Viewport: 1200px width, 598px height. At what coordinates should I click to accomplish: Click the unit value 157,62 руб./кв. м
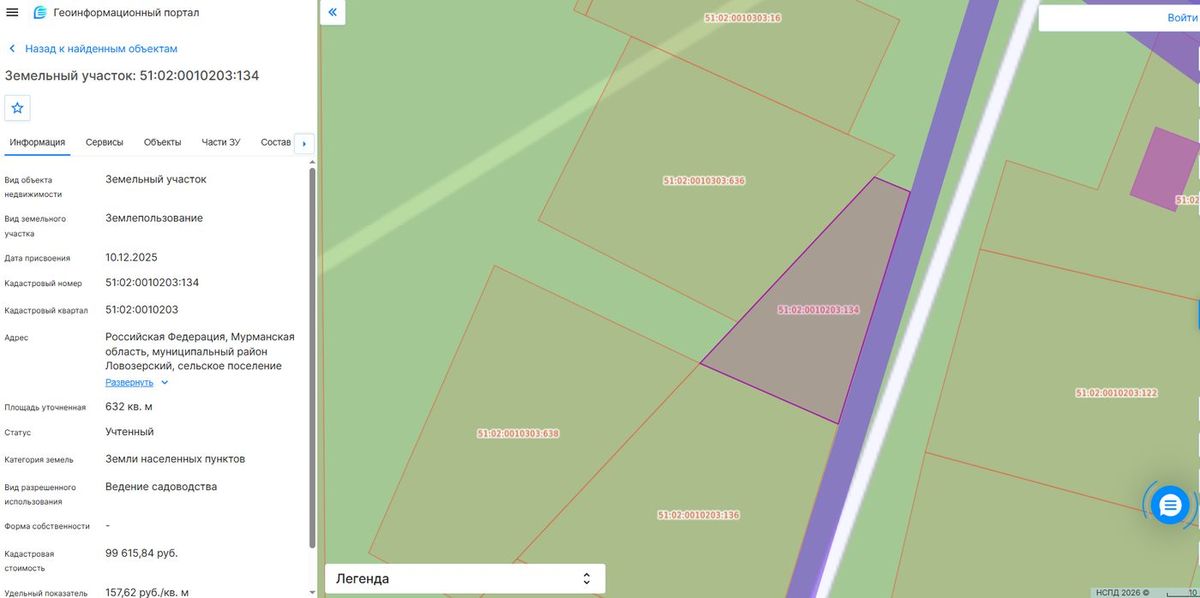pos(147,592)
